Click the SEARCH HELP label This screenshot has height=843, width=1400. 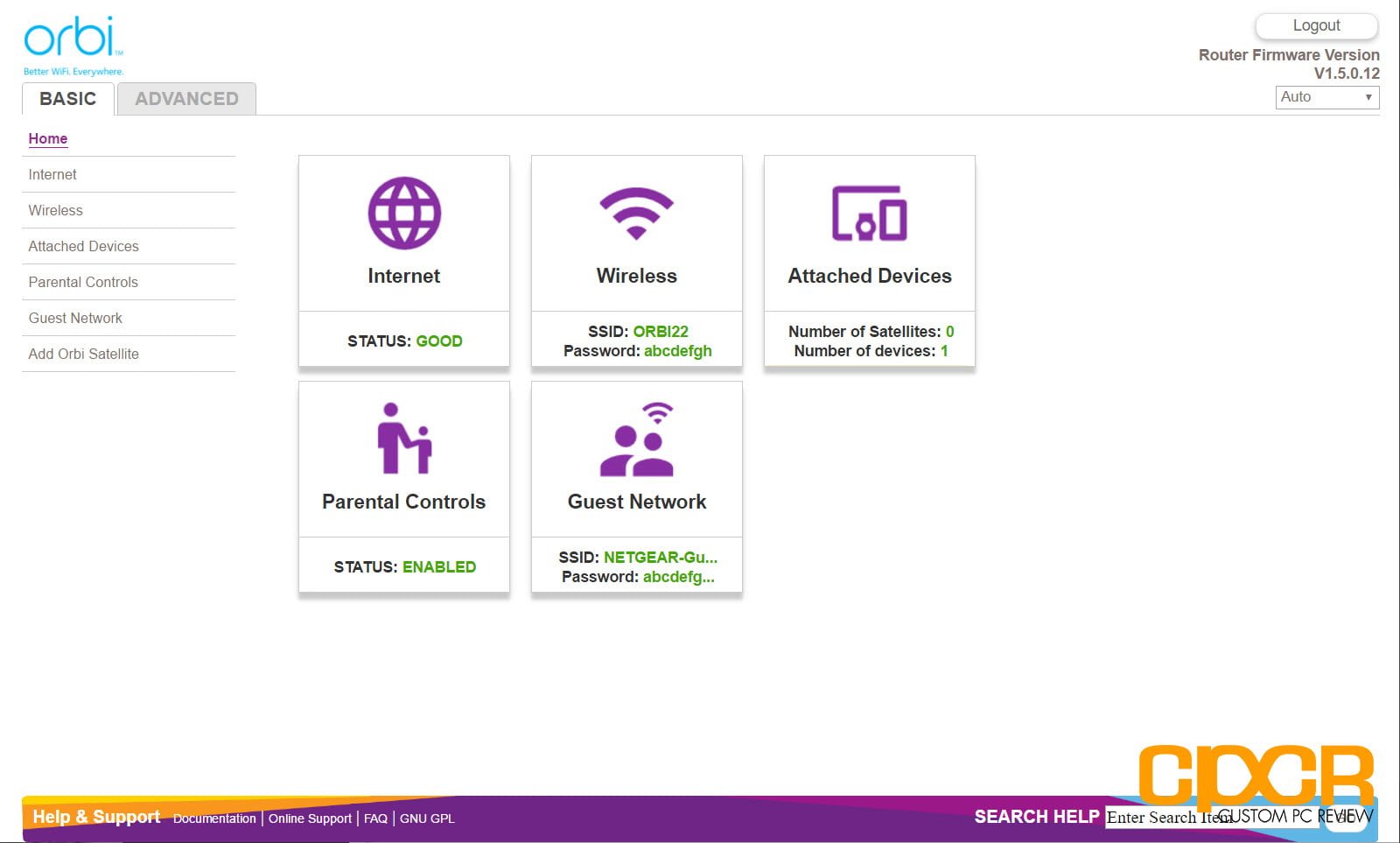point(1037,817)
